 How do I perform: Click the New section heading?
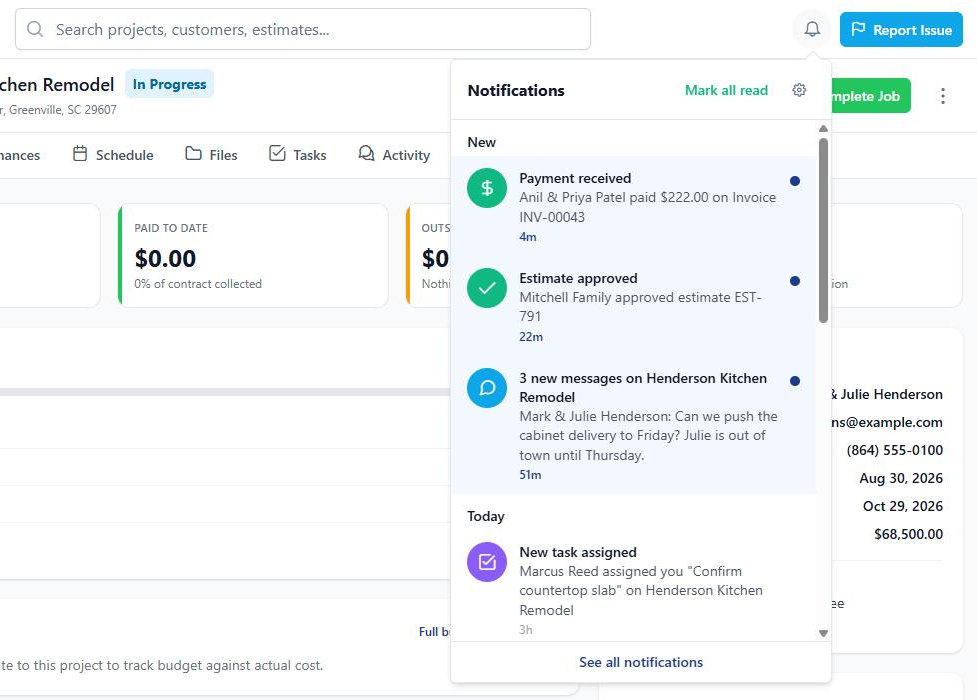(482, 142)
